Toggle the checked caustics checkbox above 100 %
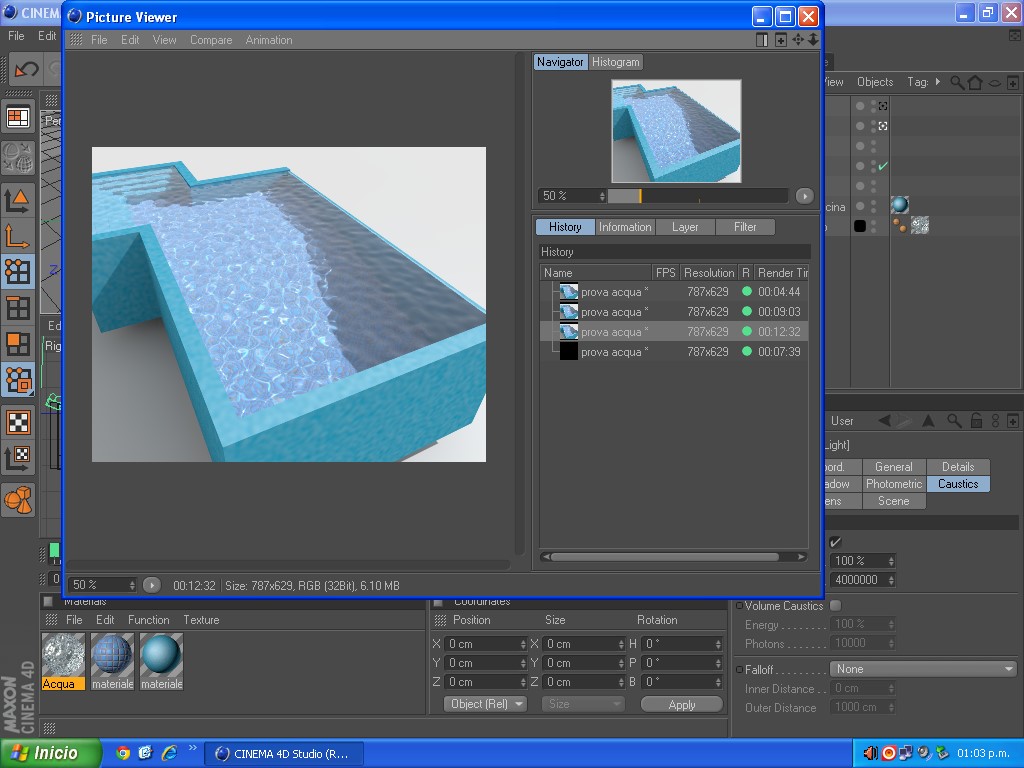The height and width of the screenshot is (768, 1024). 835,541
